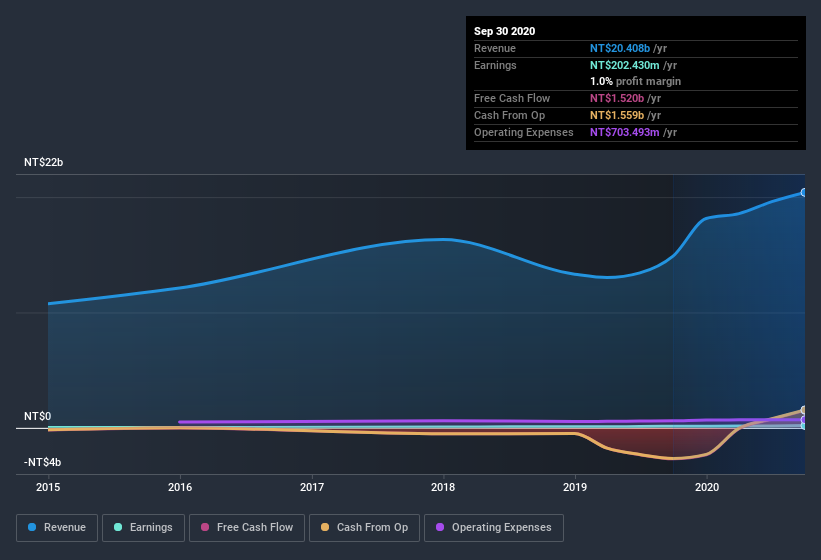Click the NT$0 y-axis label
Image resolution: width=821 pixels, height=560 pixels.
[38, 416]
